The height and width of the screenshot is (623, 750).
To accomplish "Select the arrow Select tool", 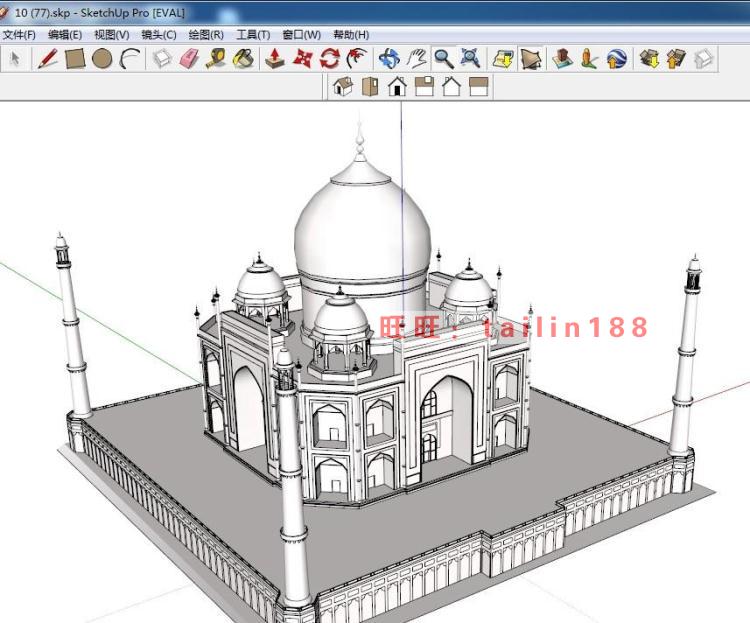I will (15, 59).
